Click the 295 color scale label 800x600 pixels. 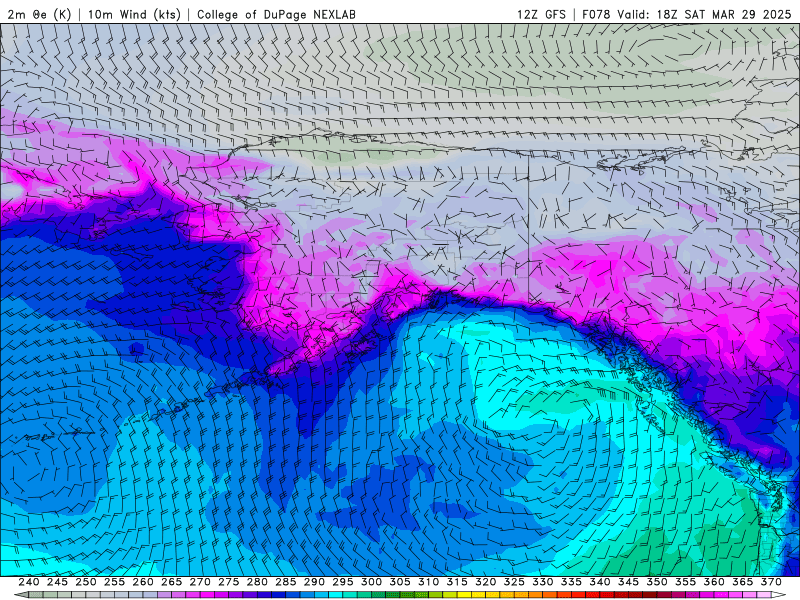pos(343,582)
